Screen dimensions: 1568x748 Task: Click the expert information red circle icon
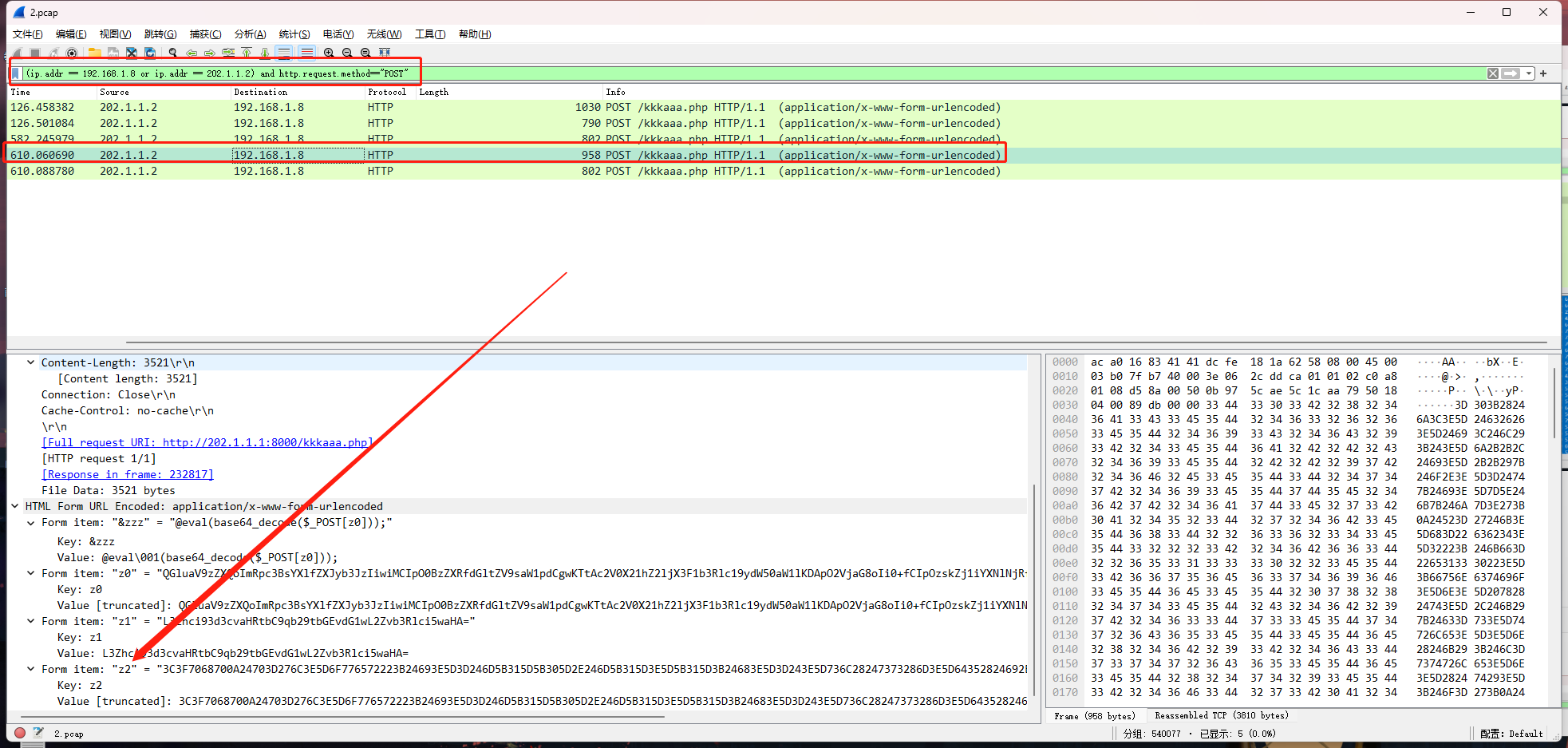(20, 733)
